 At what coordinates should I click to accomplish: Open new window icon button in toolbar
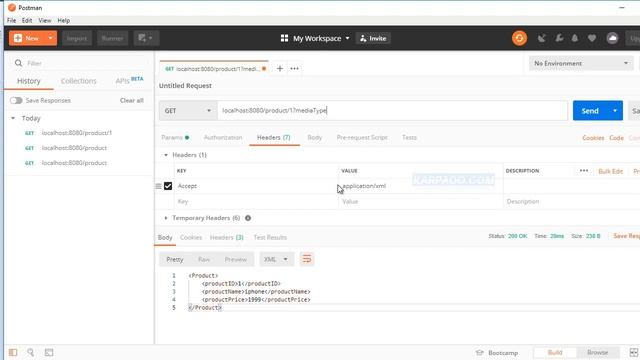click(146, 38)
